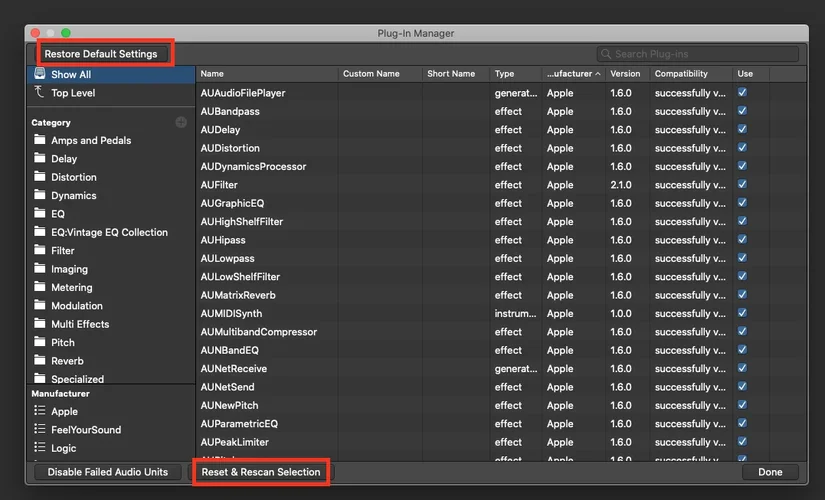Click the Show All library icon
825x500 pixels.
(x=40, y=74)
